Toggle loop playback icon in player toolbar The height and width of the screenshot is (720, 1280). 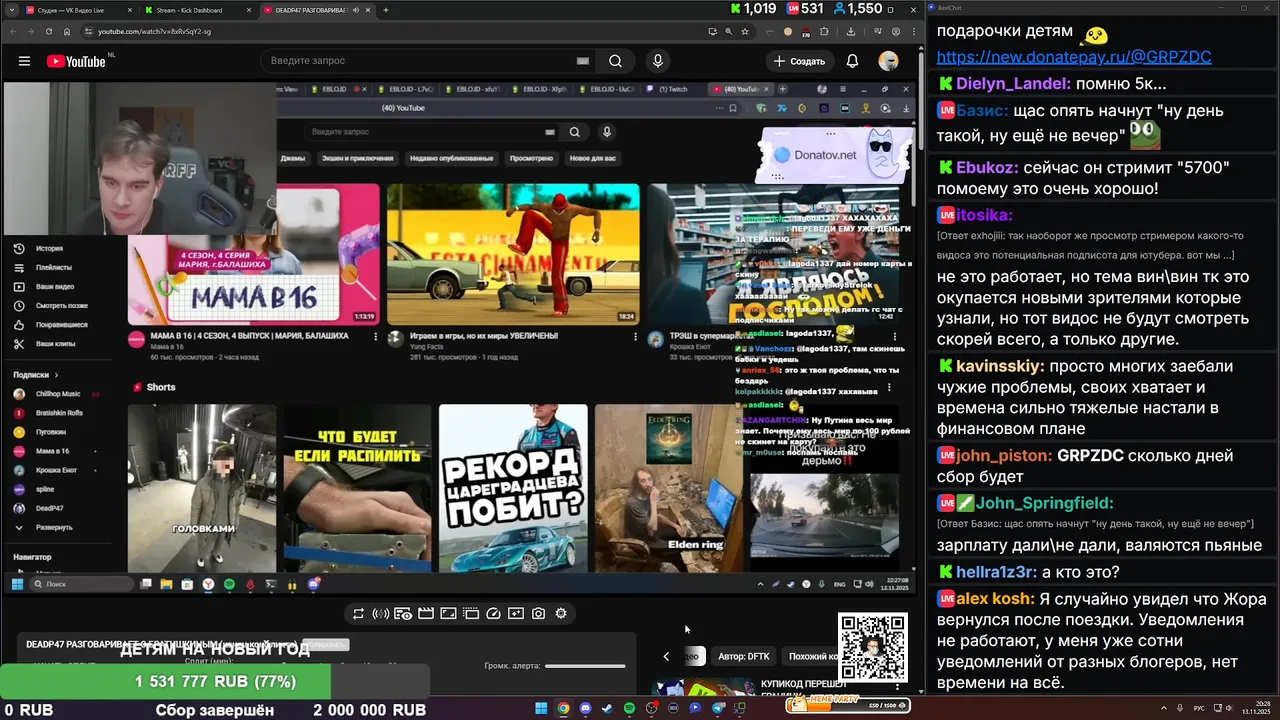point(358,614)
